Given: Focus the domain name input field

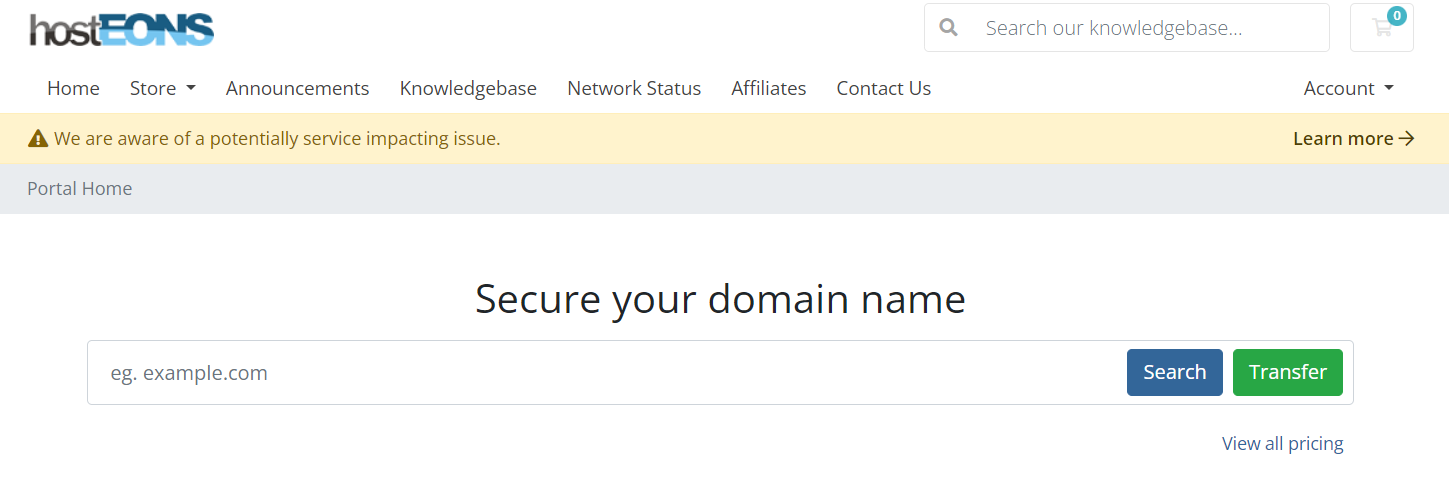Looking at the screenshot, I should pyautogui.click(x=607, y=373).
